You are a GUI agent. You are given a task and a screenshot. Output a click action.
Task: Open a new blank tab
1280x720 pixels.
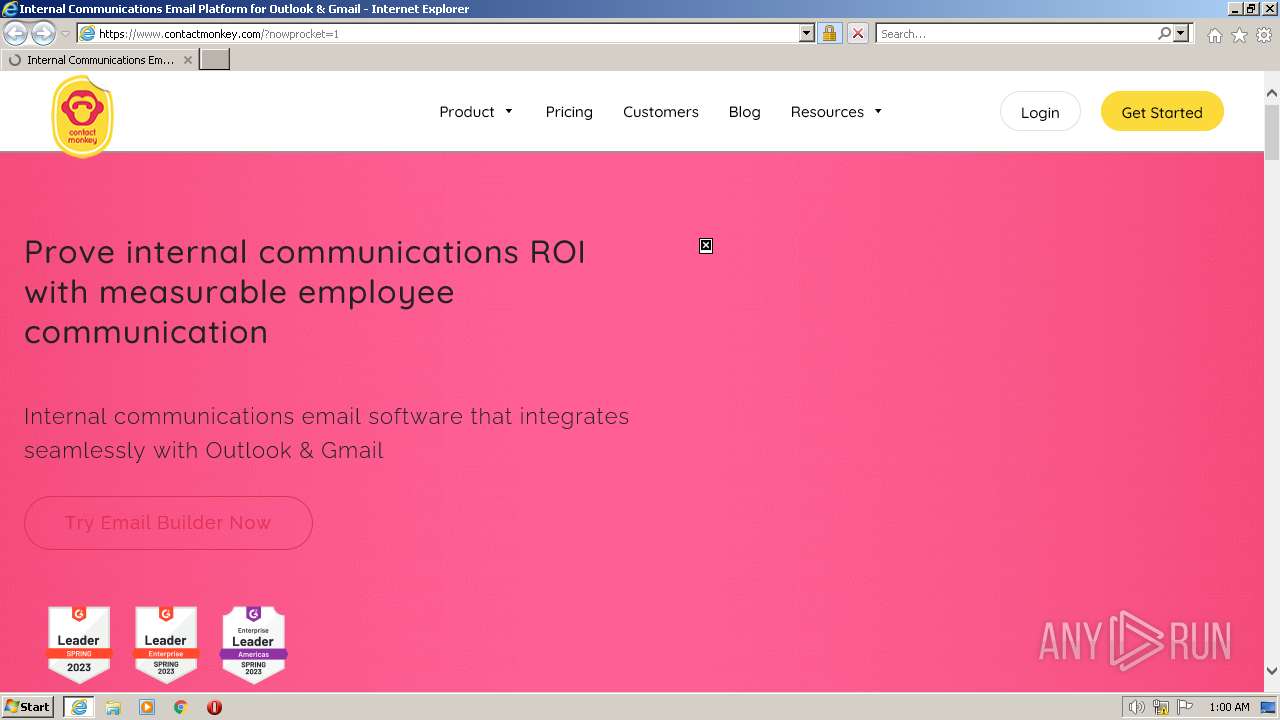pos(215,59)
